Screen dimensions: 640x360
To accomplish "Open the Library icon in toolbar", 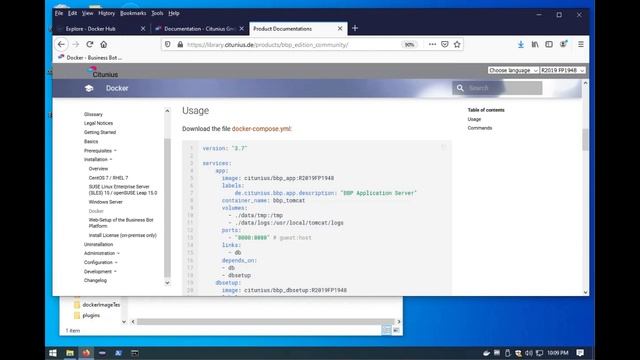I will [x=535, y=44].
